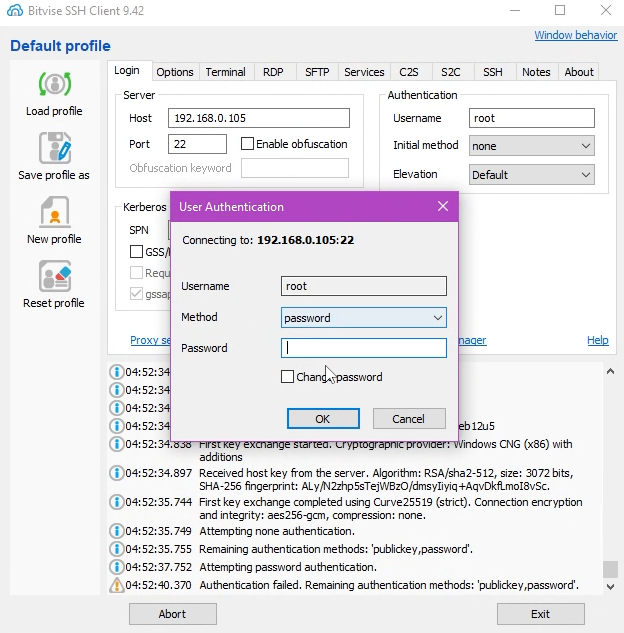Toggle the GSS checkbox in the Kerberos section
Viewport: 624px width, 633px height.
[x=136, y=252]
